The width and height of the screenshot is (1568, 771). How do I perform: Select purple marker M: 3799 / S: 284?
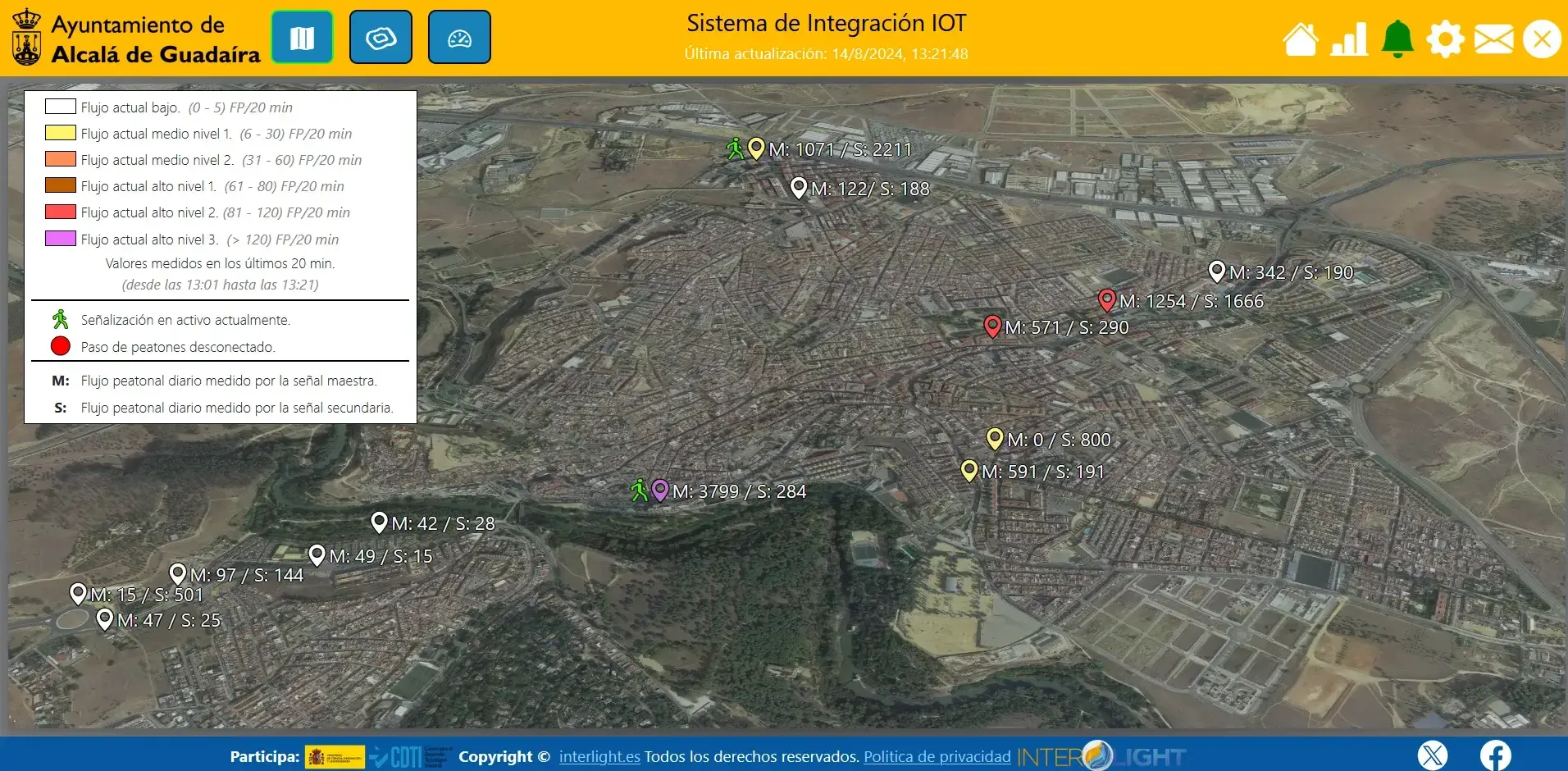click(660, 490)
